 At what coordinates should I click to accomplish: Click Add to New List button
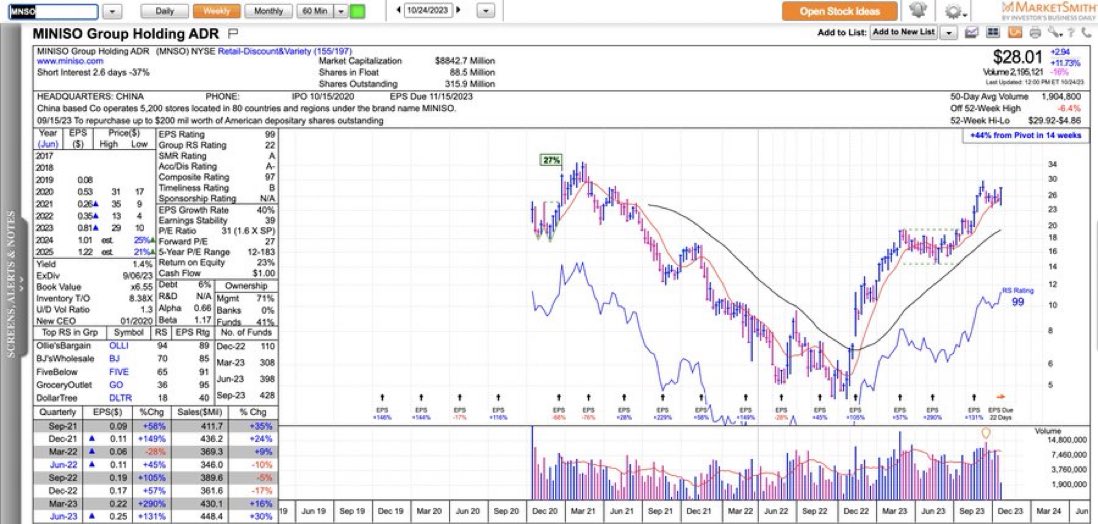pos(903,32)
